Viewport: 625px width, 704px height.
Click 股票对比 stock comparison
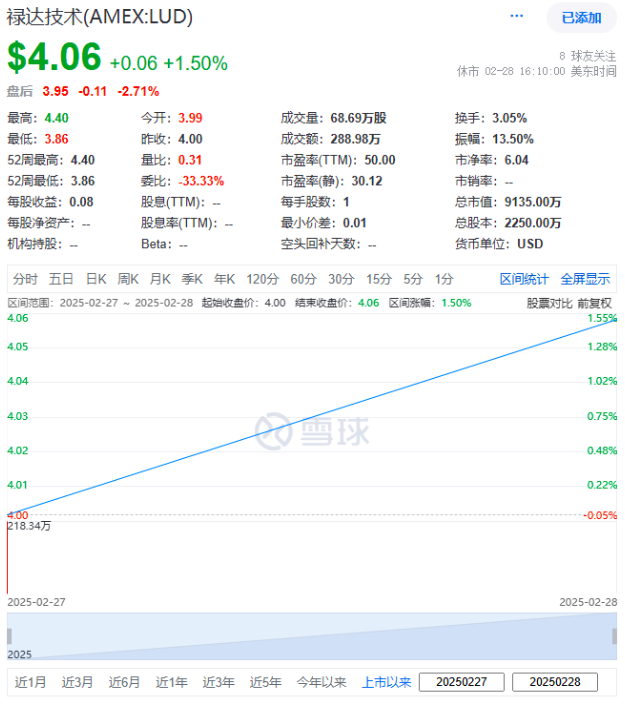550,304
